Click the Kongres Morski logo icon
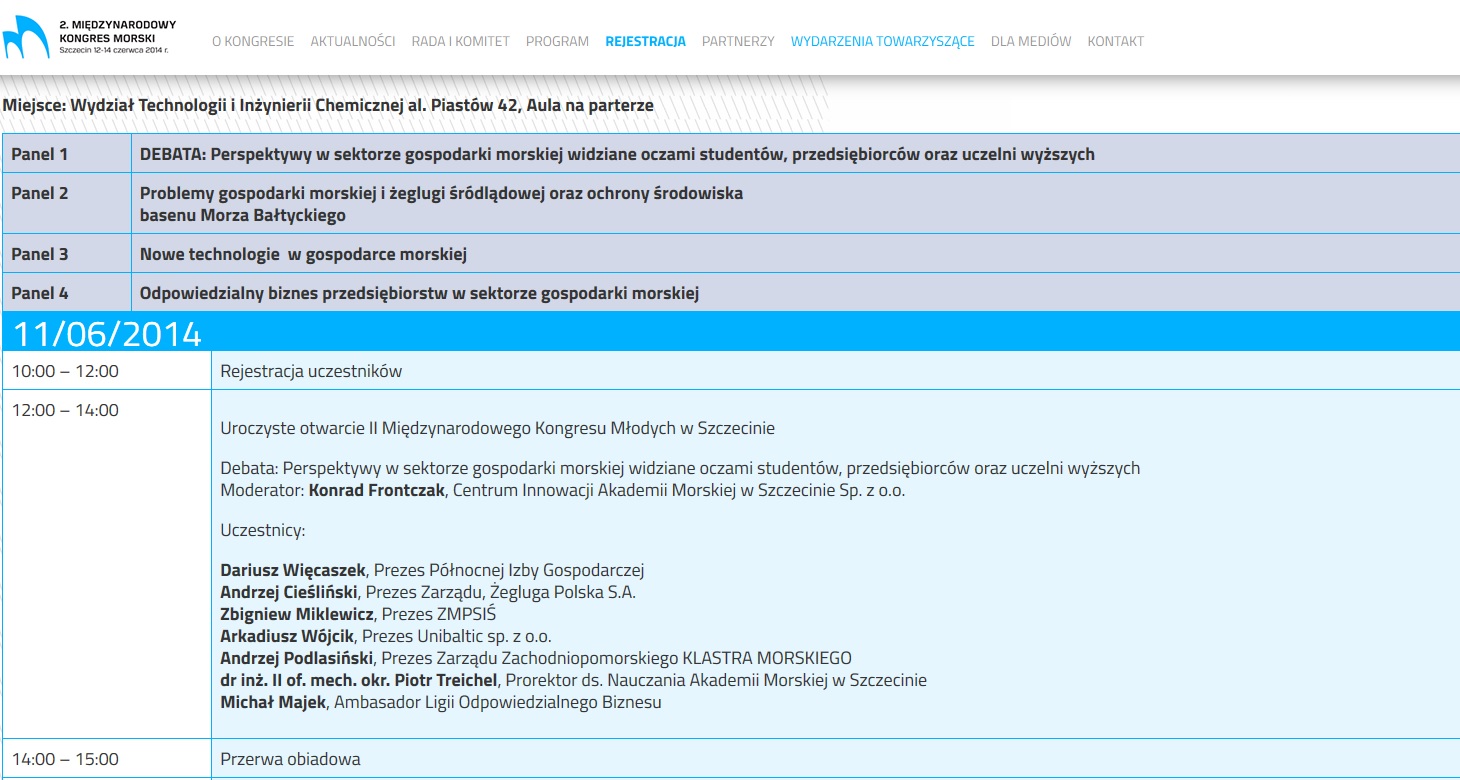 coord(26,38)
